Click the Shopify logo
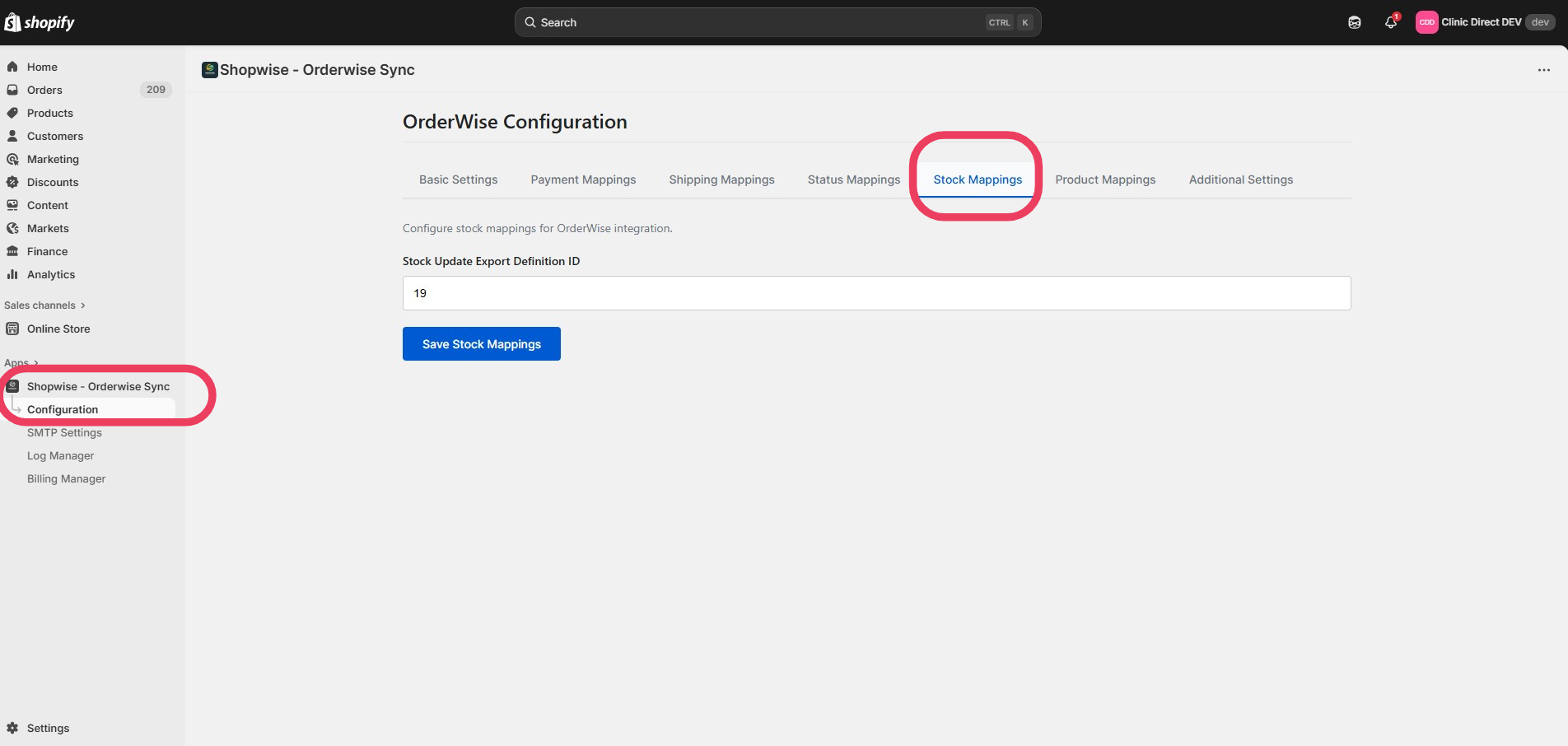 coord(40,22)
